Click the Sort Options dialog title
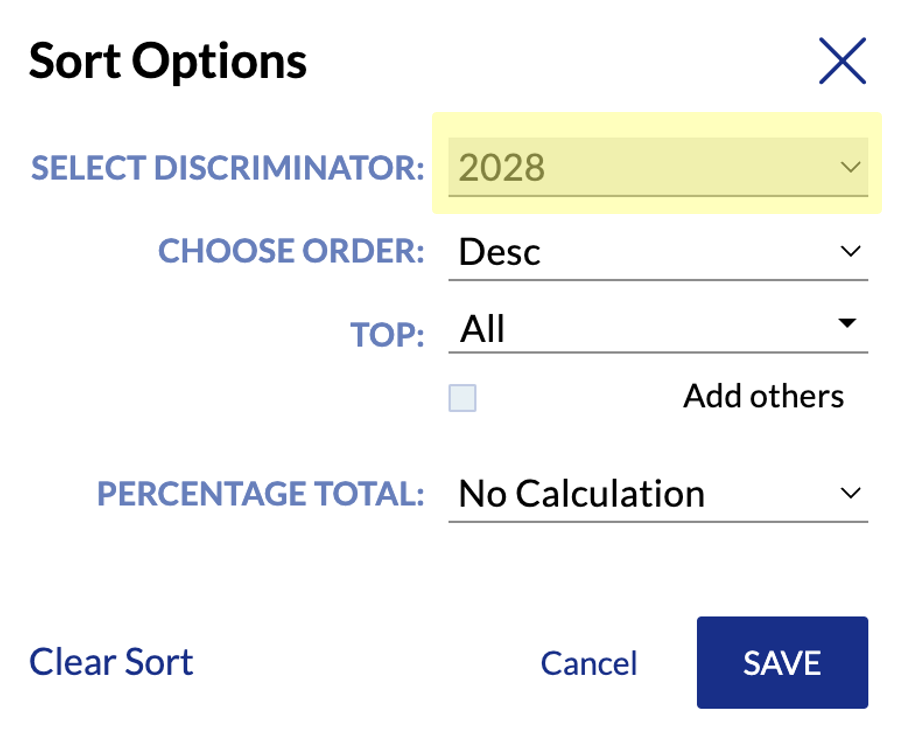The image size is (912, 744). pyautogui.click(x=168, y=62)
